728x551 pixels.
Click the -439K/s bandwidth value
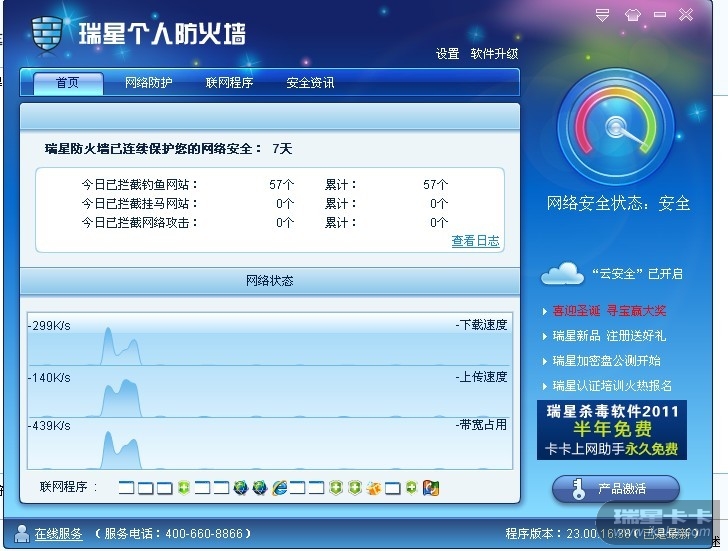tap(49, 426)
